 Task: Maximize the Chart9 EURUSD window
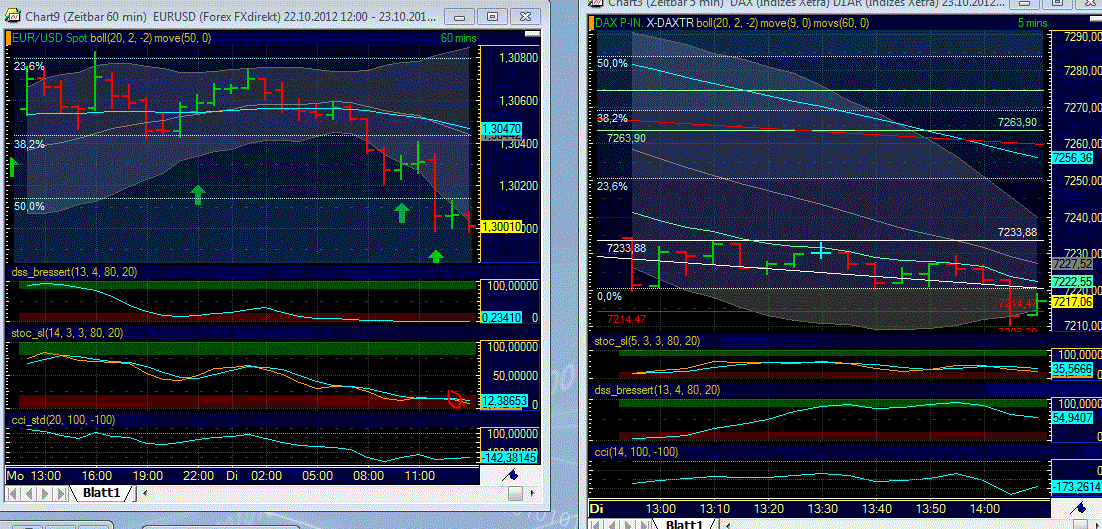tap(493, 16)
